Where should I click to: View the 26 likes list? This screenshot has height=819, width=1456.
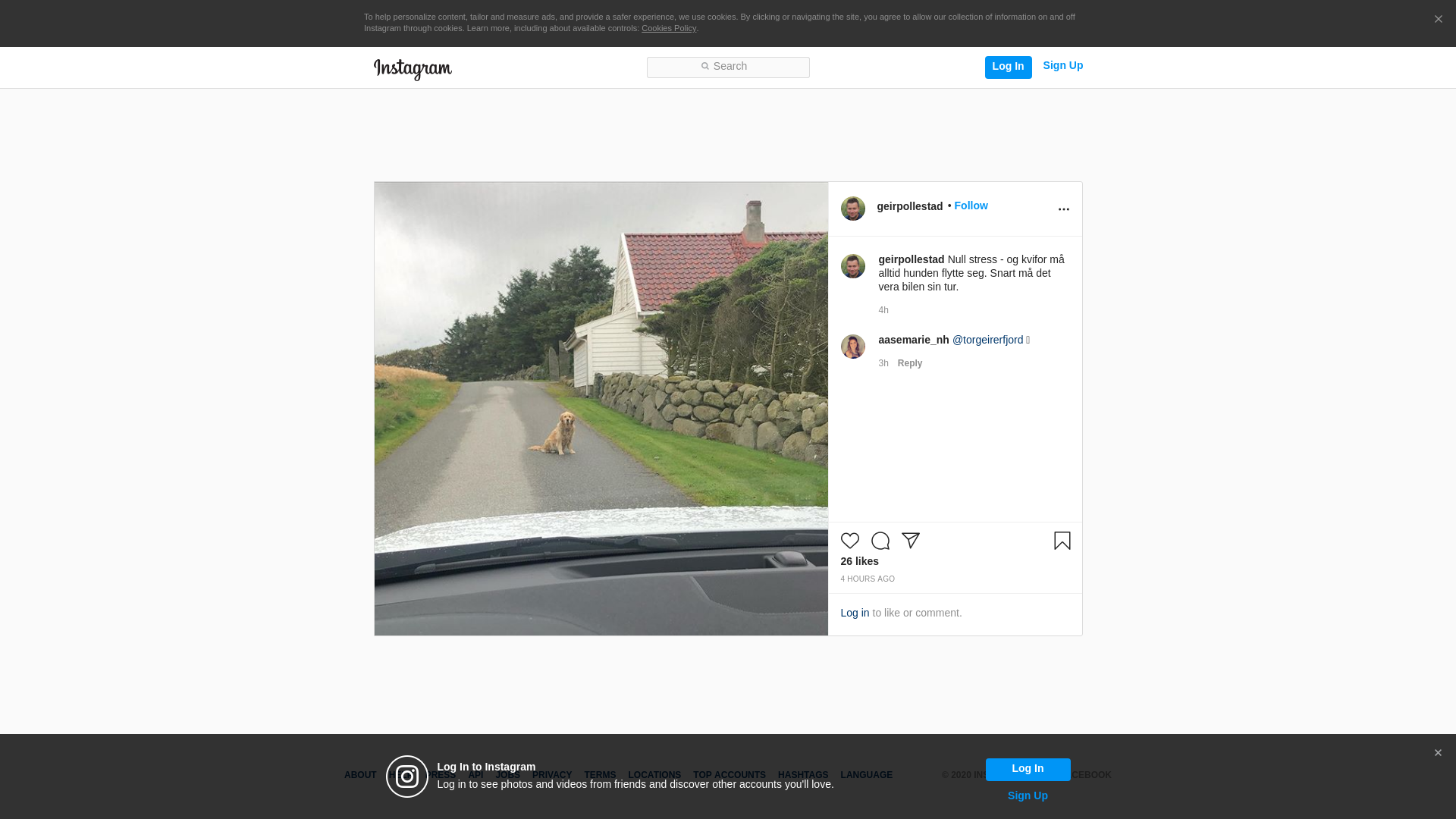[860, 561]
